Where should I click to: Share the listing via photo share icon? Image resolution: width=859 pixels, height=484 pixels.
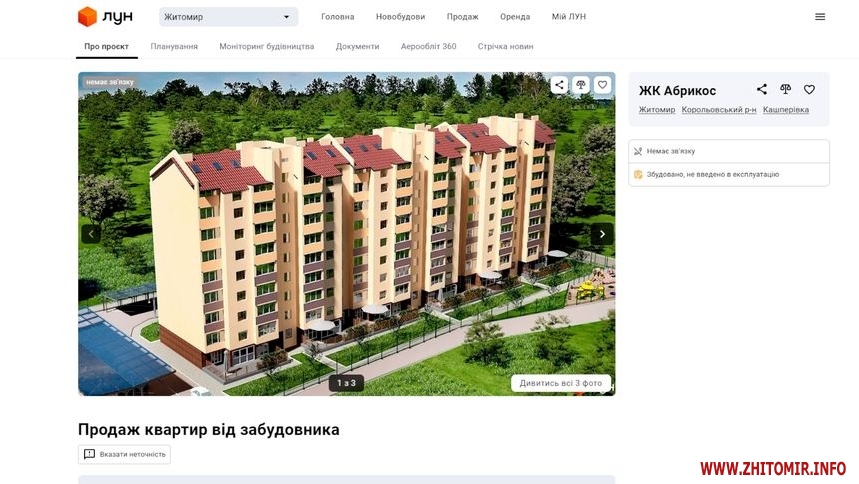(x=559, y=84)
